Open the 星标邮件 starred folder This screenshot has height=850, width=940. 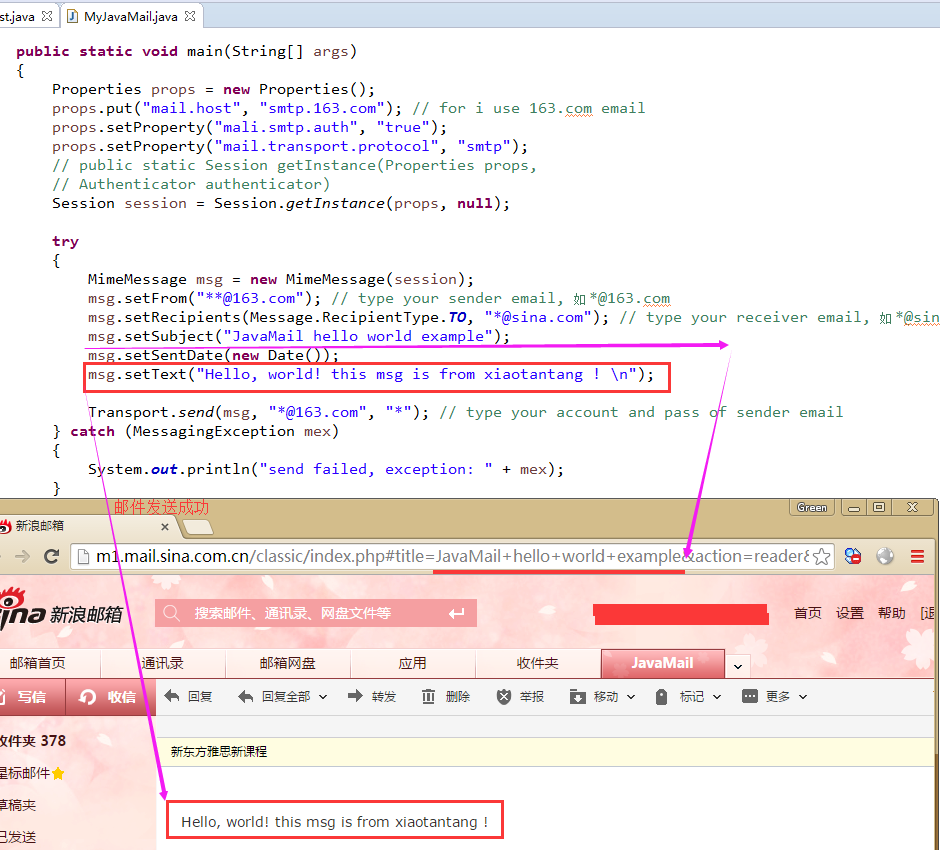click(31, 774)
